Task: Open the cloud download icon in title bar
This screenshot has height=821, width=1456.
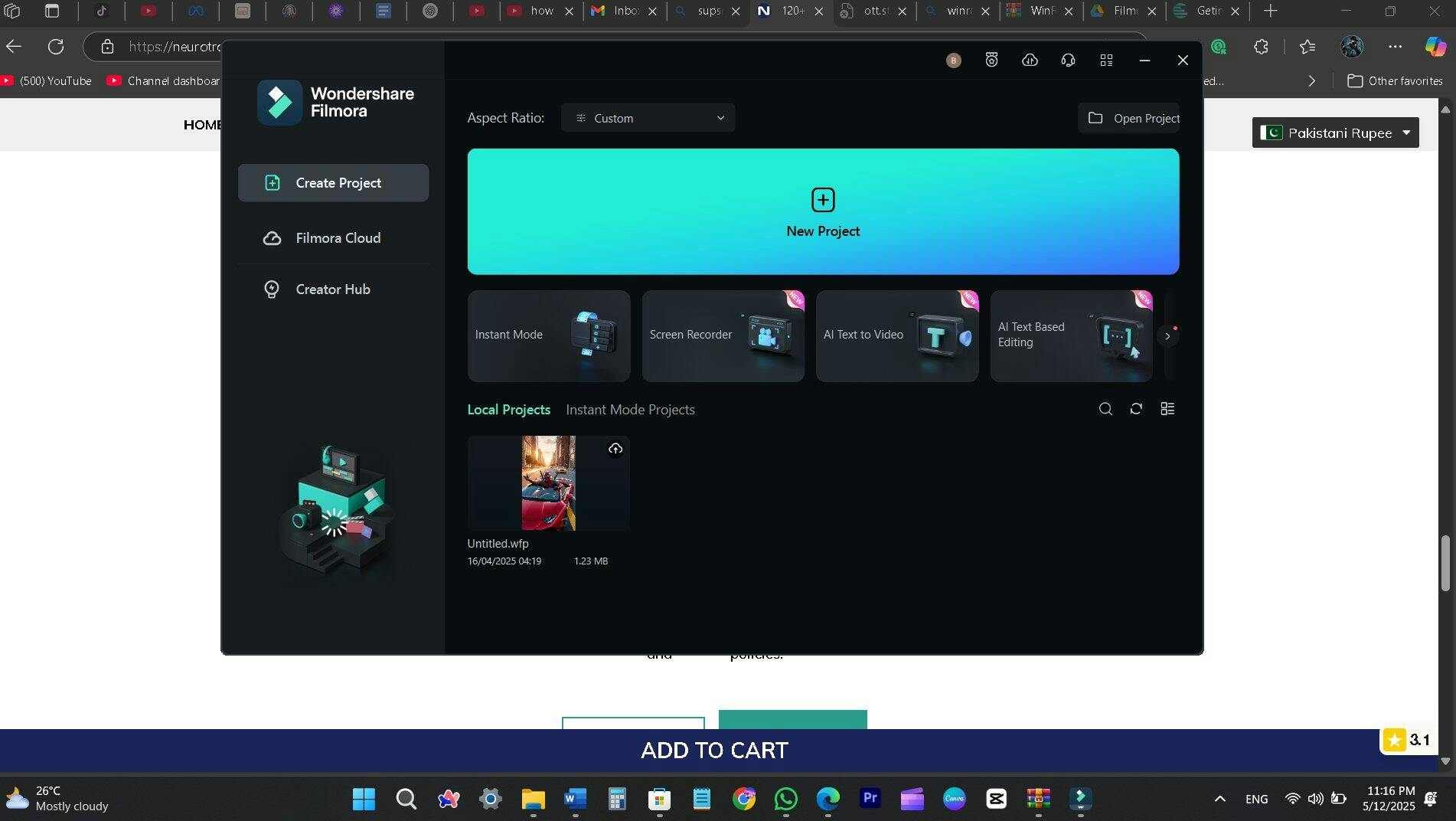Action: pos(1030,61)
